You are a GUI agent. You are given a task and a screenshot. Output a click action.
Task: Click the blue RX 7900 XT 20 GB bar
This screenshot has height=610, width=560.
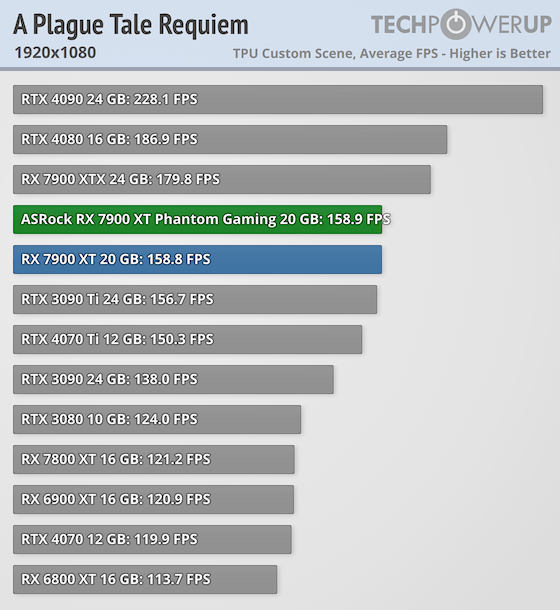click(x=198, y=259)
